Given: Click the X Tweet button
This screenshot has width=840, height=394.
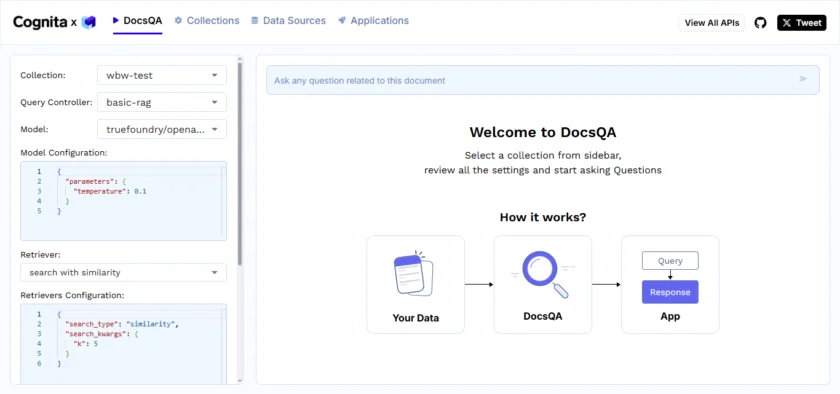Looking at the screenshot, I should pos(801,23).
